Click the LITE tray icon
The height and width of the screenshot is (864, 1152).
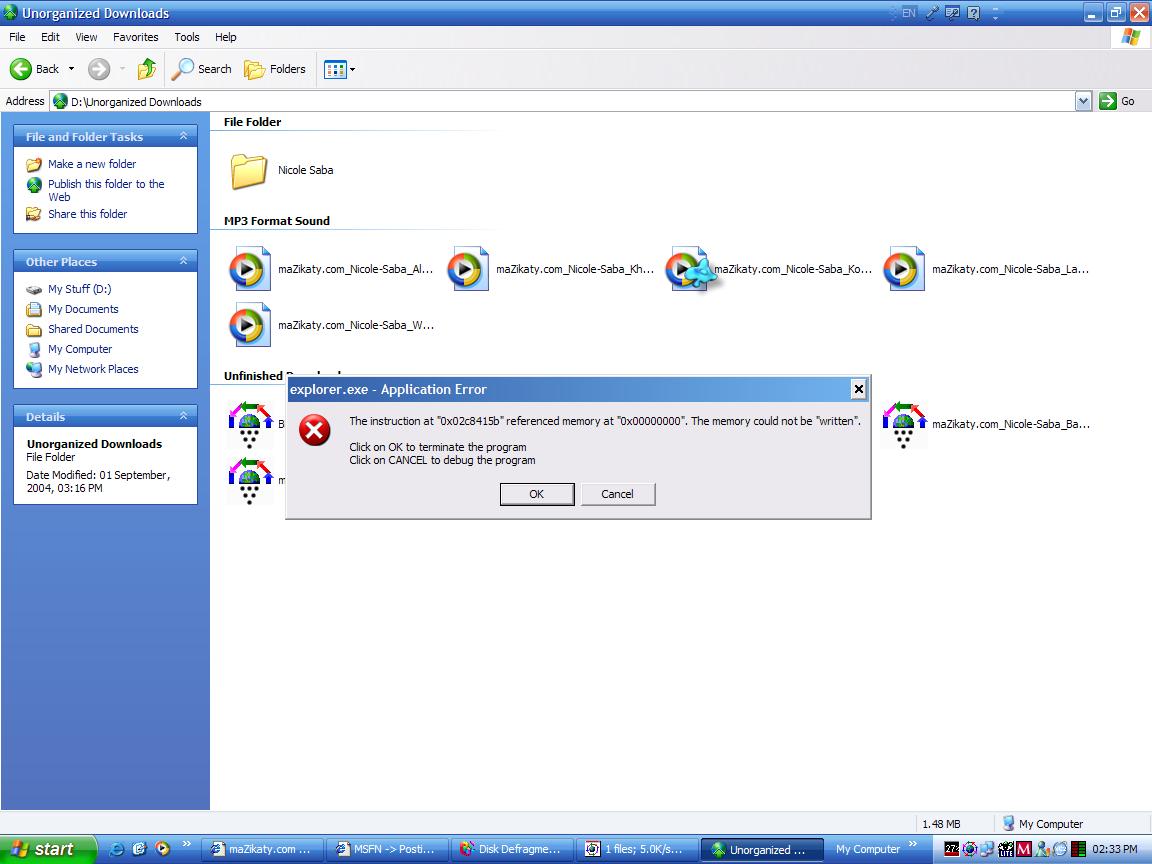[1006, 849]
